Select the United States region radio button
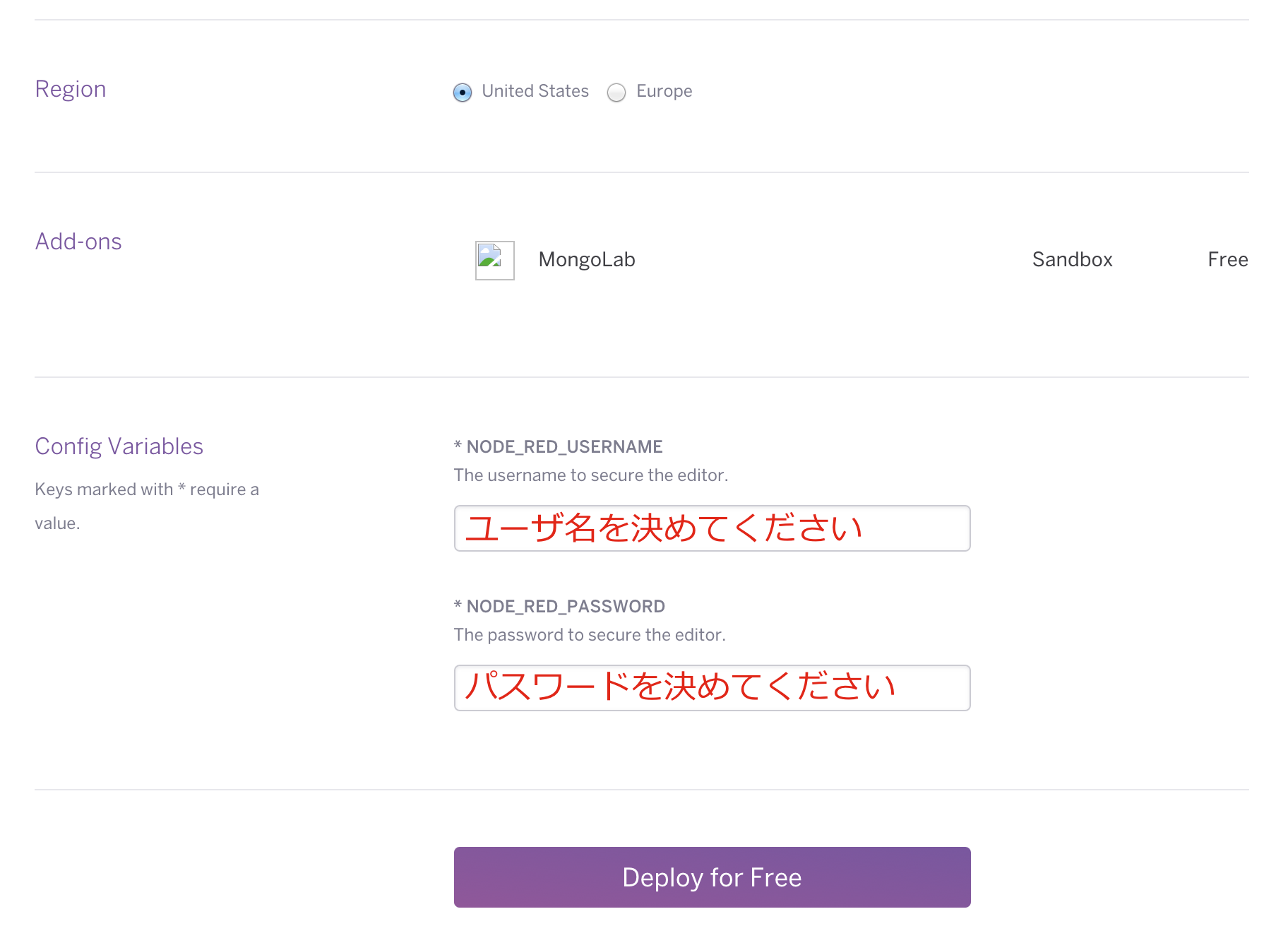 (463, 93)
